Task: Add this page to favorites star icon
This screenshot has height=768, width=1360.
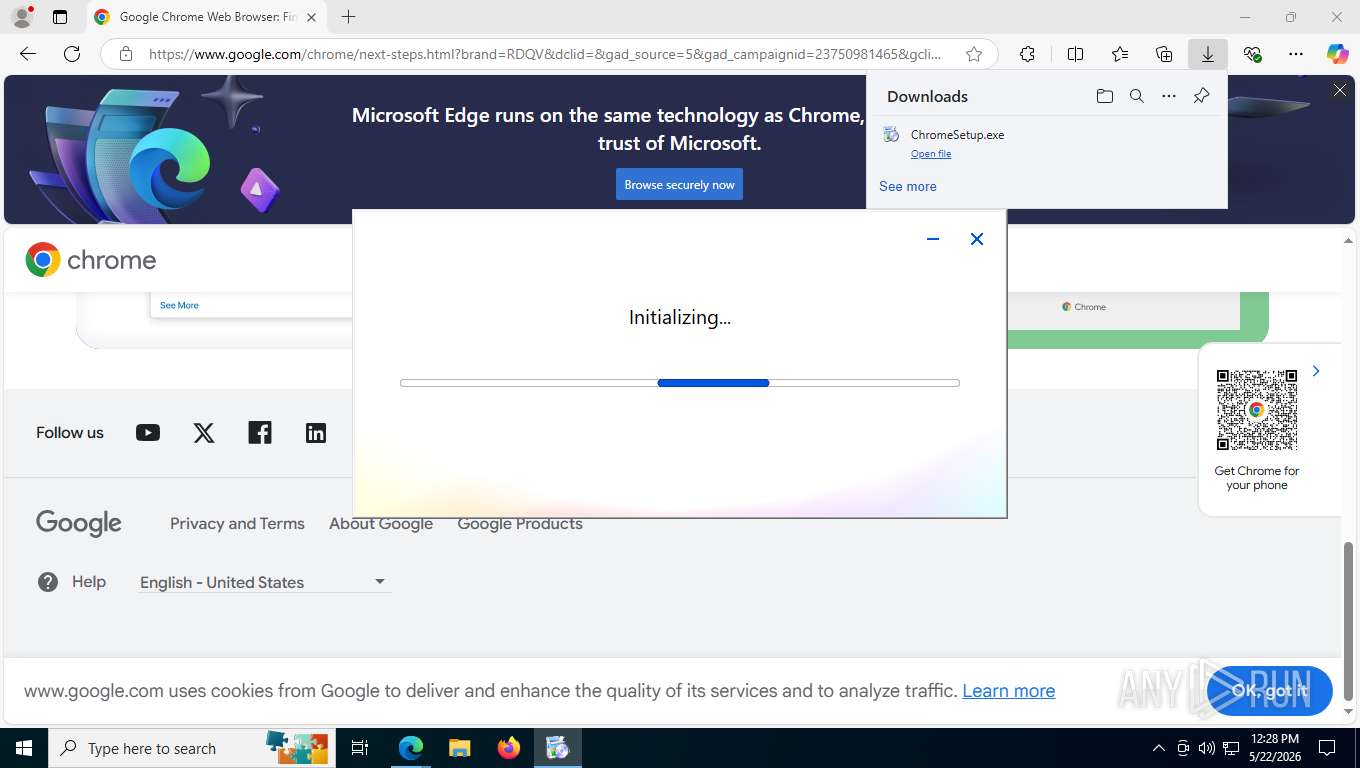Action: click(x=973, y=54)
